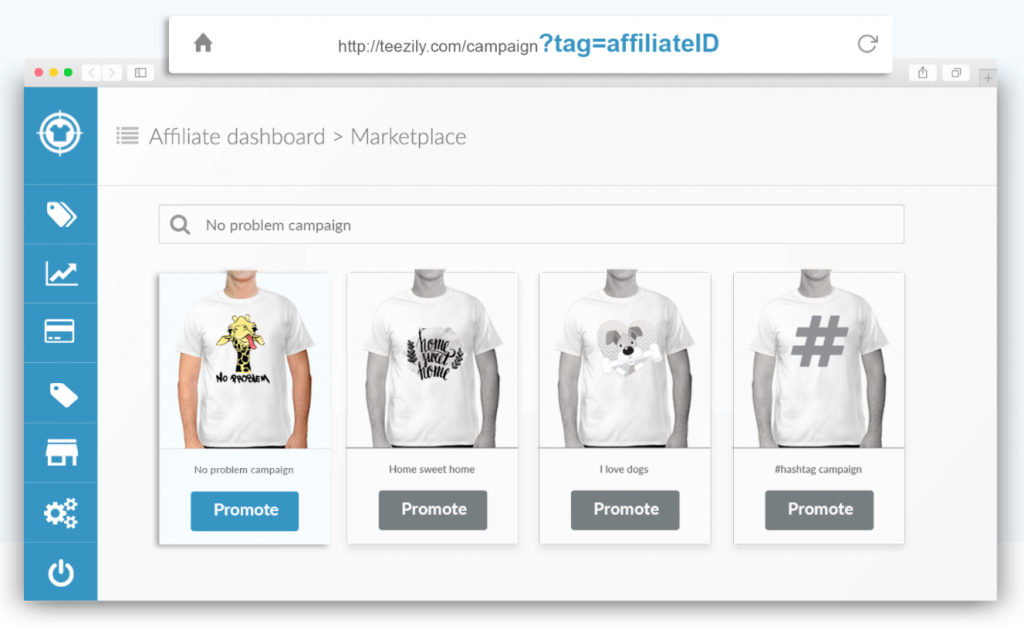Screen dimensions: 1024x634
Task: Open new browser tab with plus
Action: click(988, 78)
